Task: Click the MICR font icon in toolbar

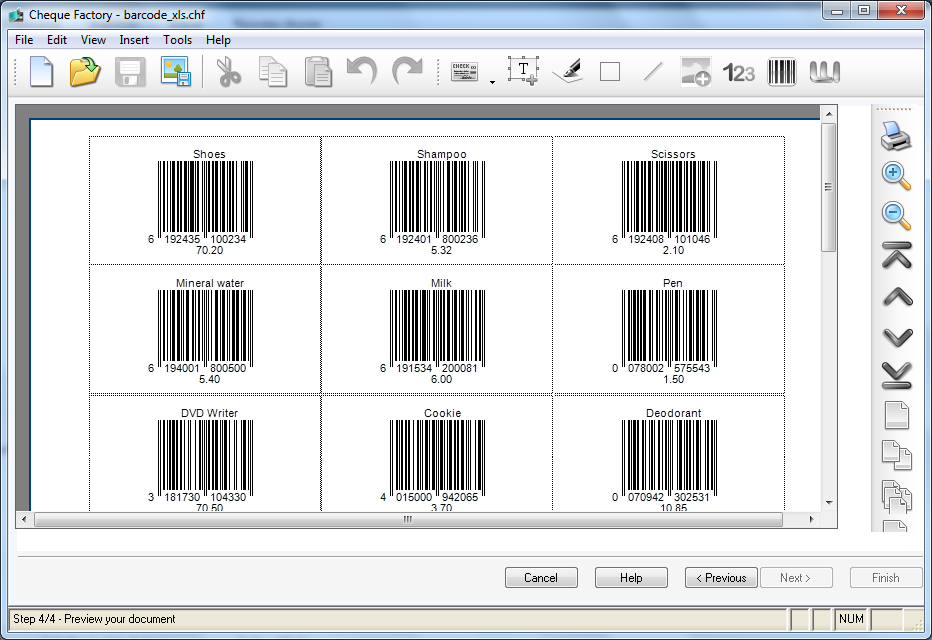Action: tap(825, 72)
